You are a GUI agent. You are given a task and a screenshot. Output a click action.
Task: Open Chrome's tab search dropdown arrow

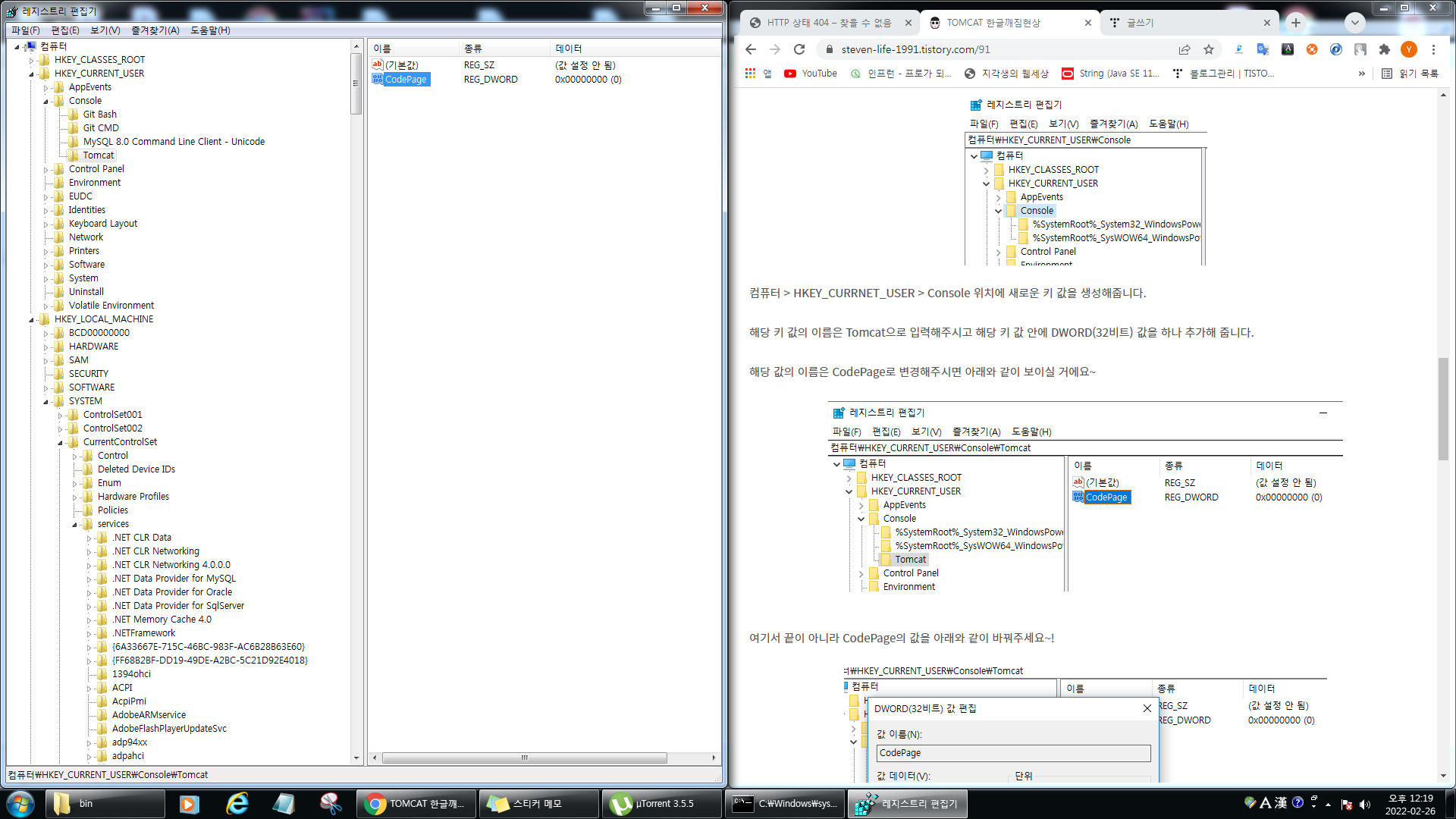click(1355, 23)
